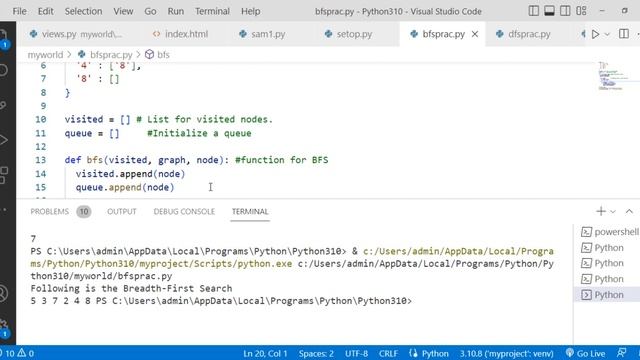Open the run options dropdown arrow
Screen dimensions: 640x360
pos(607,34)
